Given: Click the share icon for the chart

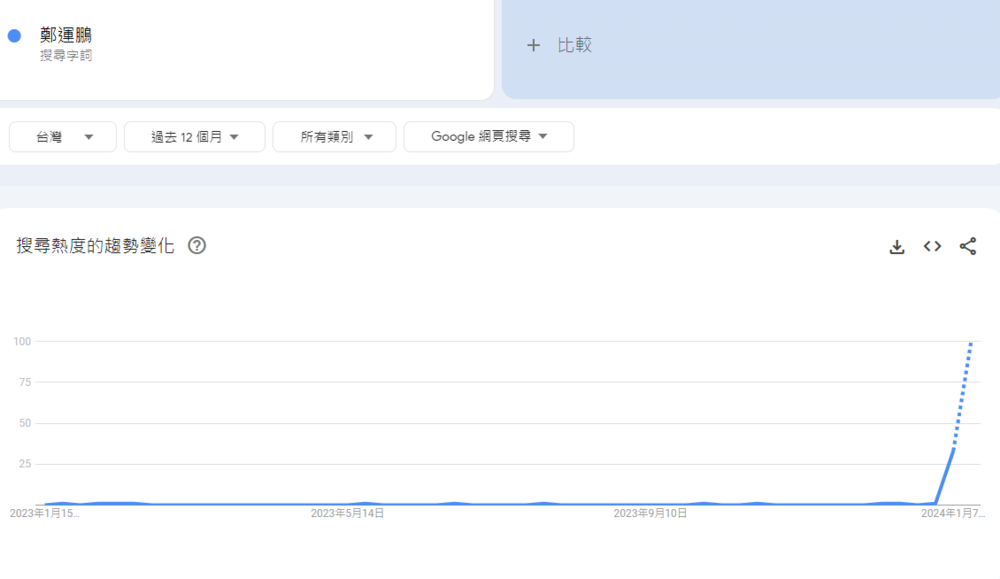Looking at the screenshot, I should pos(968,245).
